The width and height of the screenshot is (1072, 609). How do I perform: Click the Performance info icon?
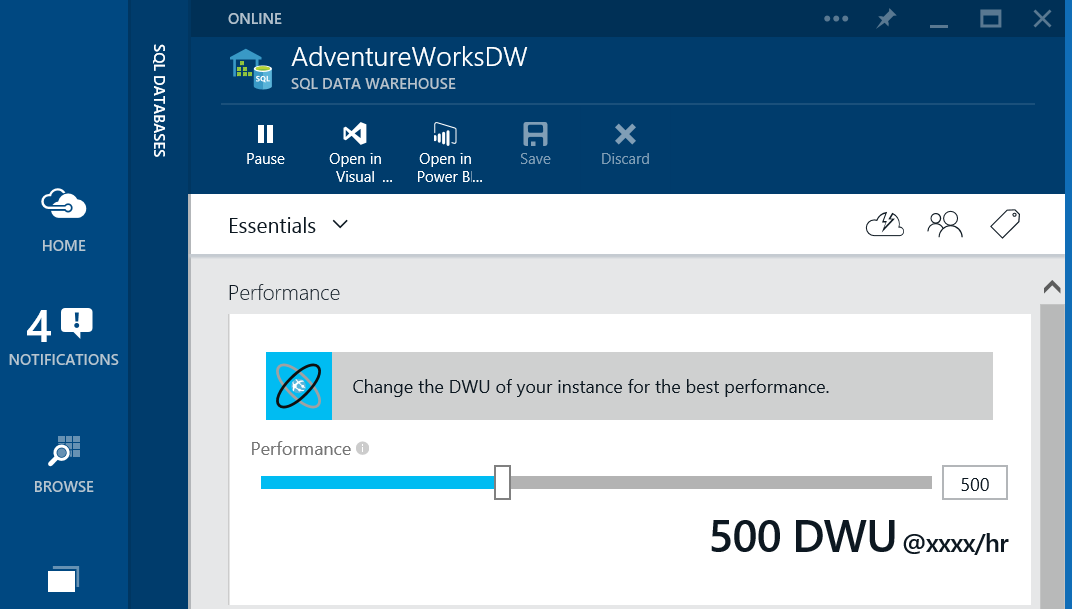coord(362,448)
